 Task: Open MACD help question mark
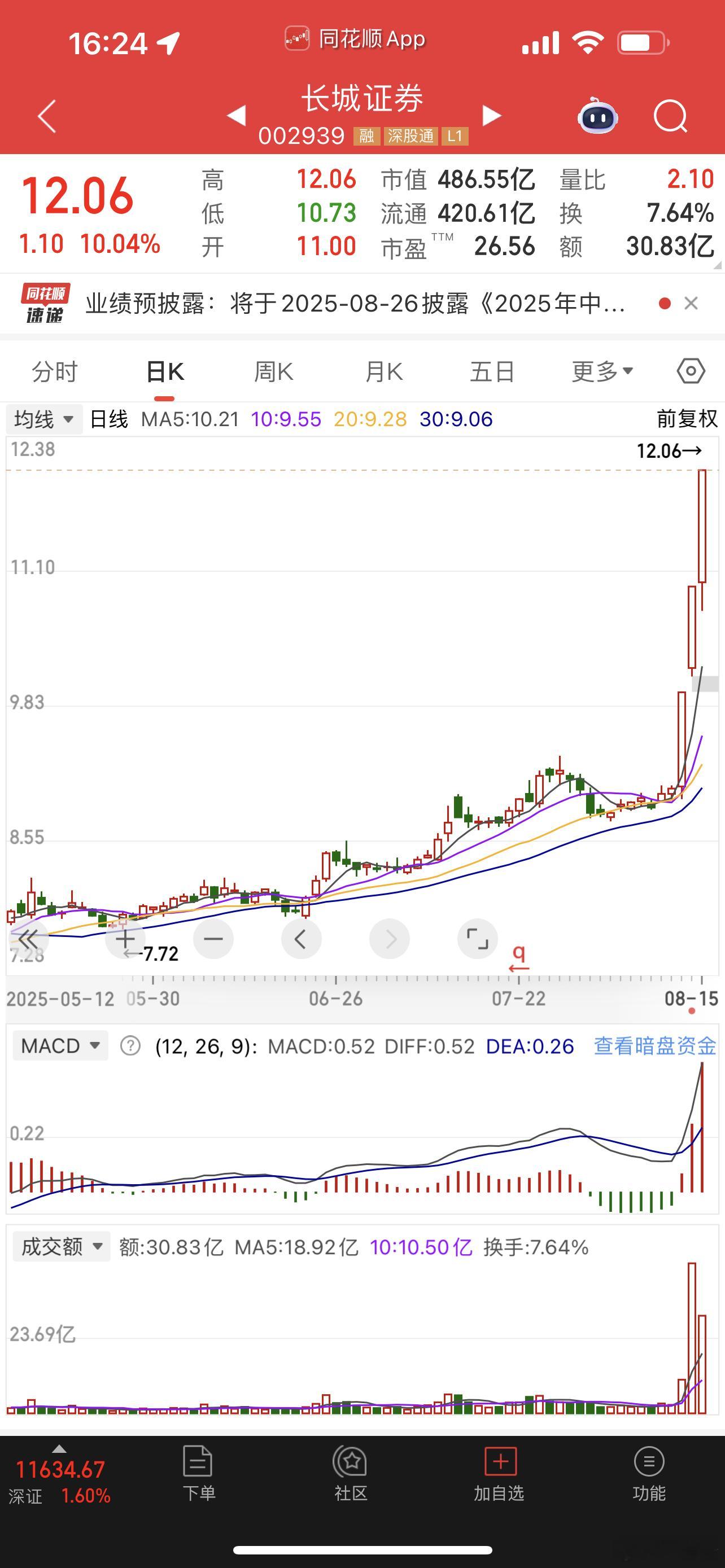[130, 1046]
